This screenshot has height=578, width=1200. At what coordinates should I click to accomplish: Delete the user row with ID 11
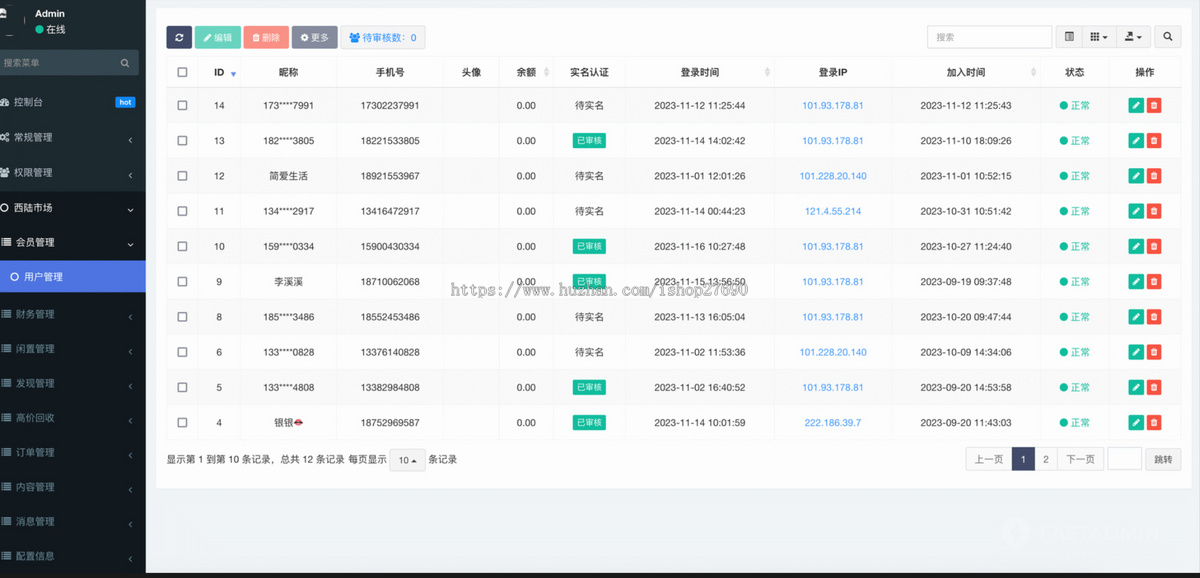[1154, 211]
